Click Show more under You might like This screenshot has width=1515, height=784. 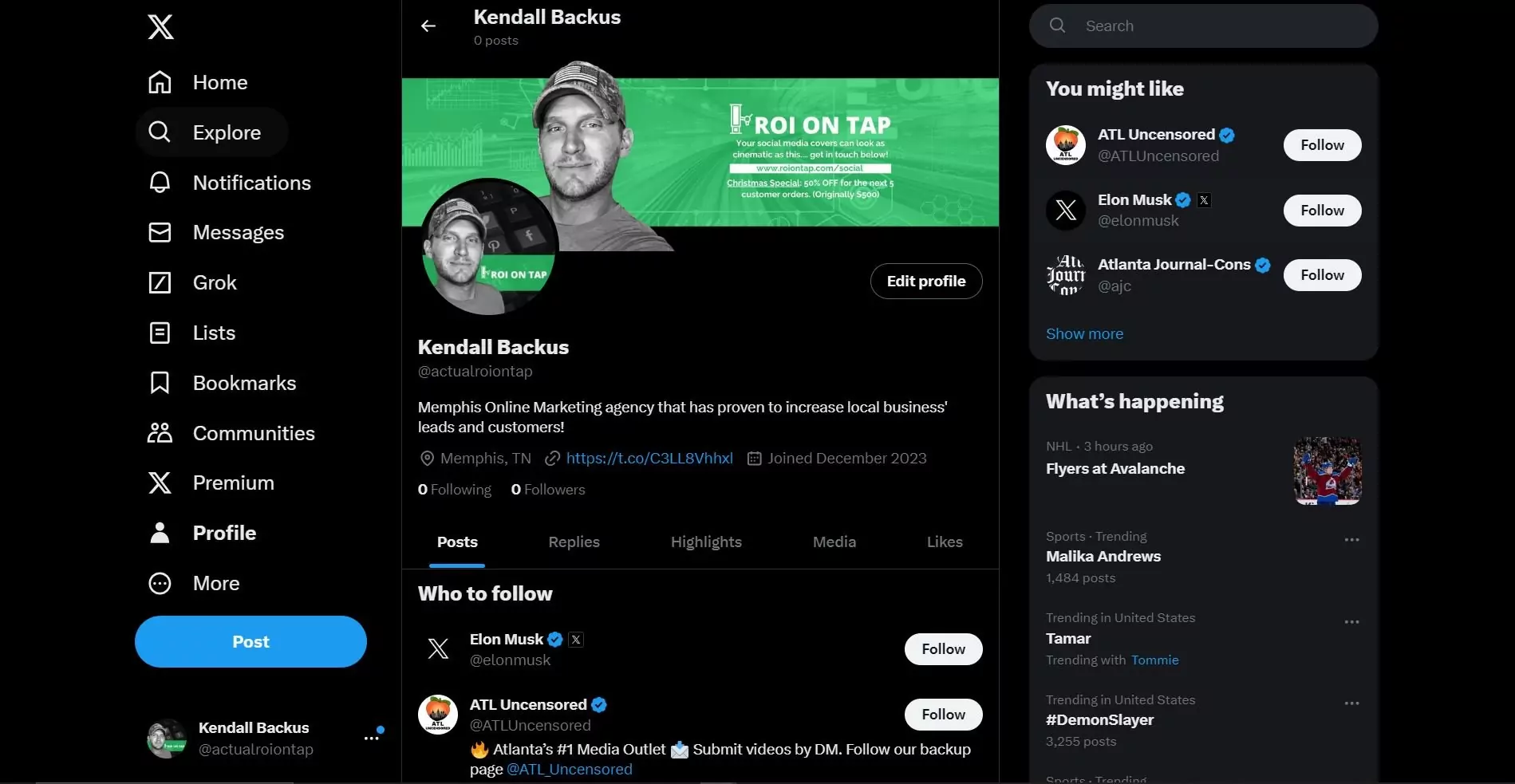click(x=1084, y=334)
